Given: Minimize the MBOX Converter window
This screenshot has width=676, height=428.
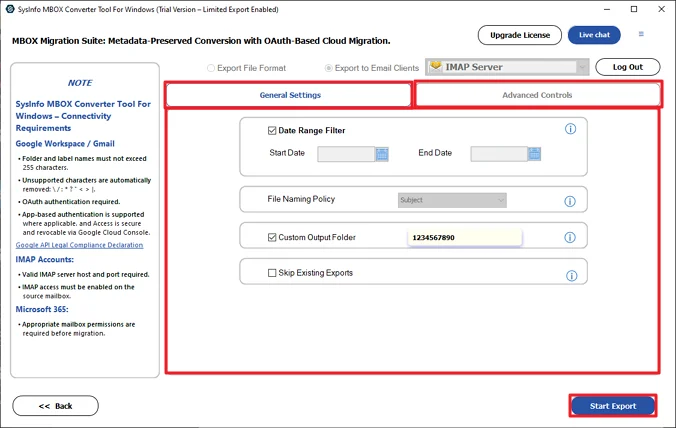Looking at the screenshot, I should pyautogui.click(x=607, y=9).
